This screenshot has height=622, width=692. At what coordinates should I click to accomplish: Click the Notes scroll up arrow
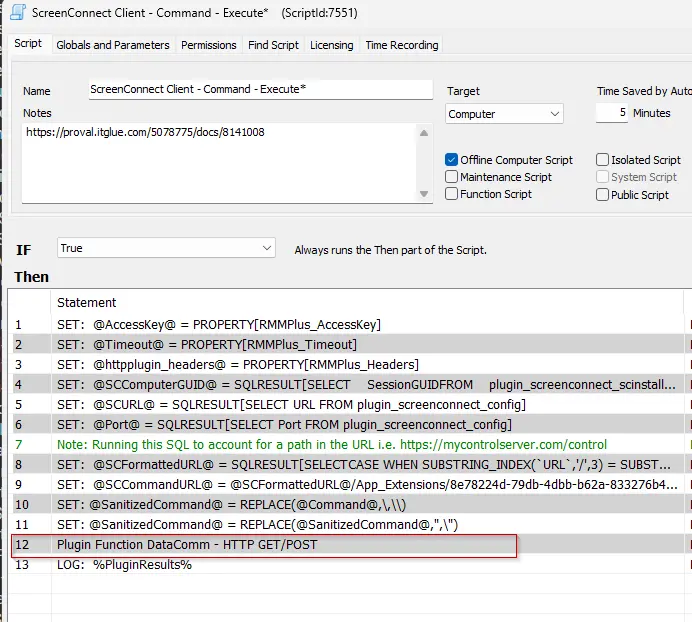coord(424,133)
